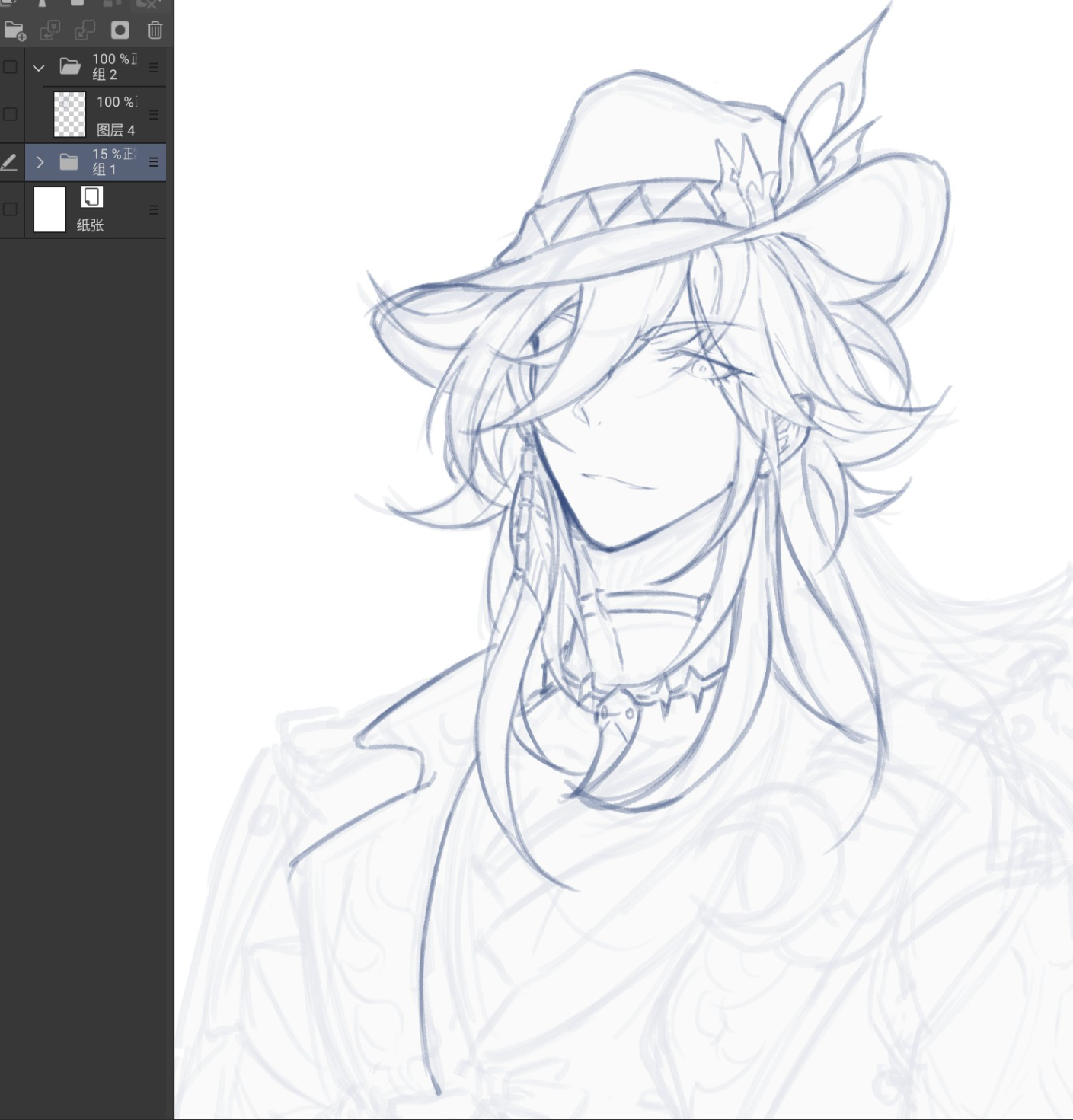Click the white 纸张 color thumbnail
Screen dimensions: 1073x1120
pyautogui.click(x=49, y=209)
